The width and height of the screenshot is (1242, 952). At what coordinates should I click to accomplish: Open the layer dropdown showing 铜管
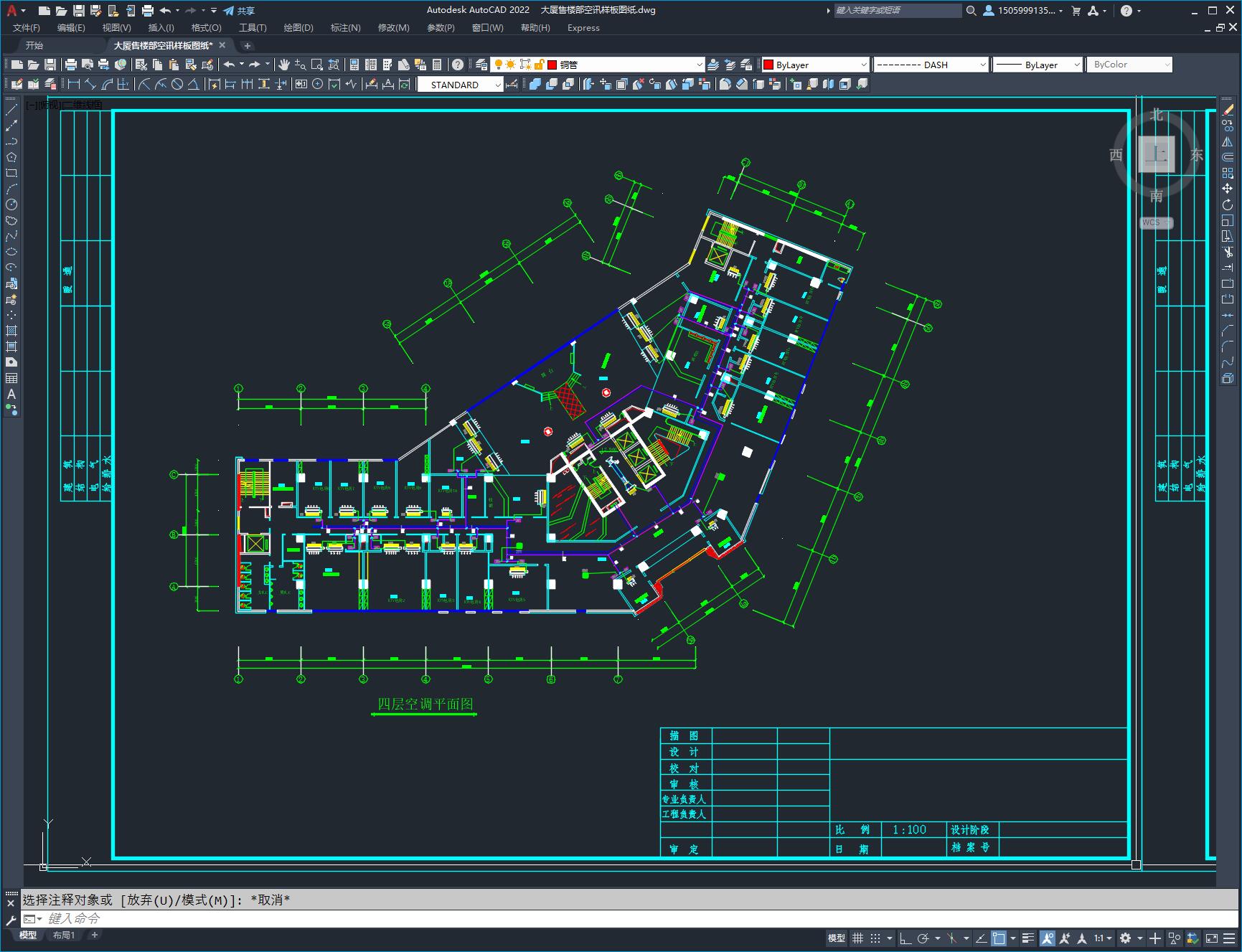tap(598, 65)
